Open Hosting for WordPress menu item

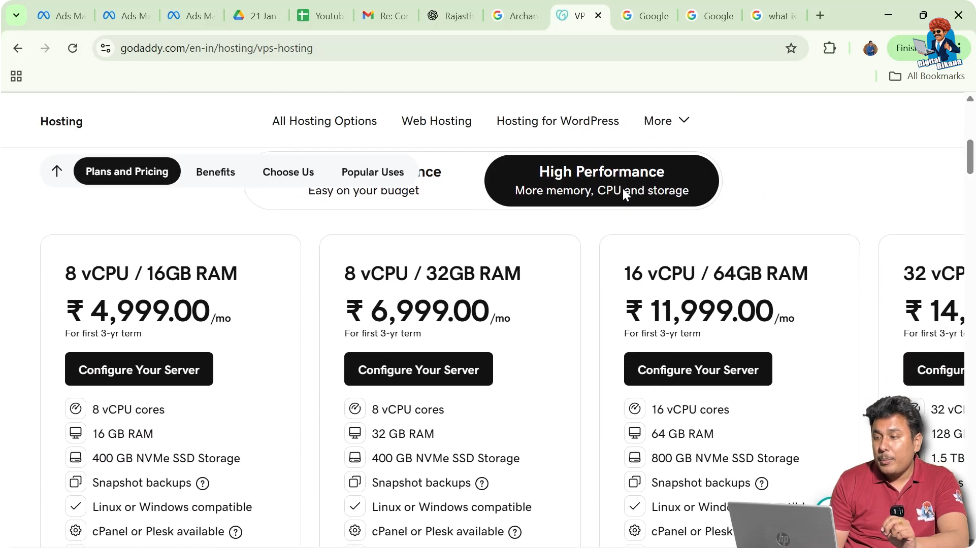(558, 121)
